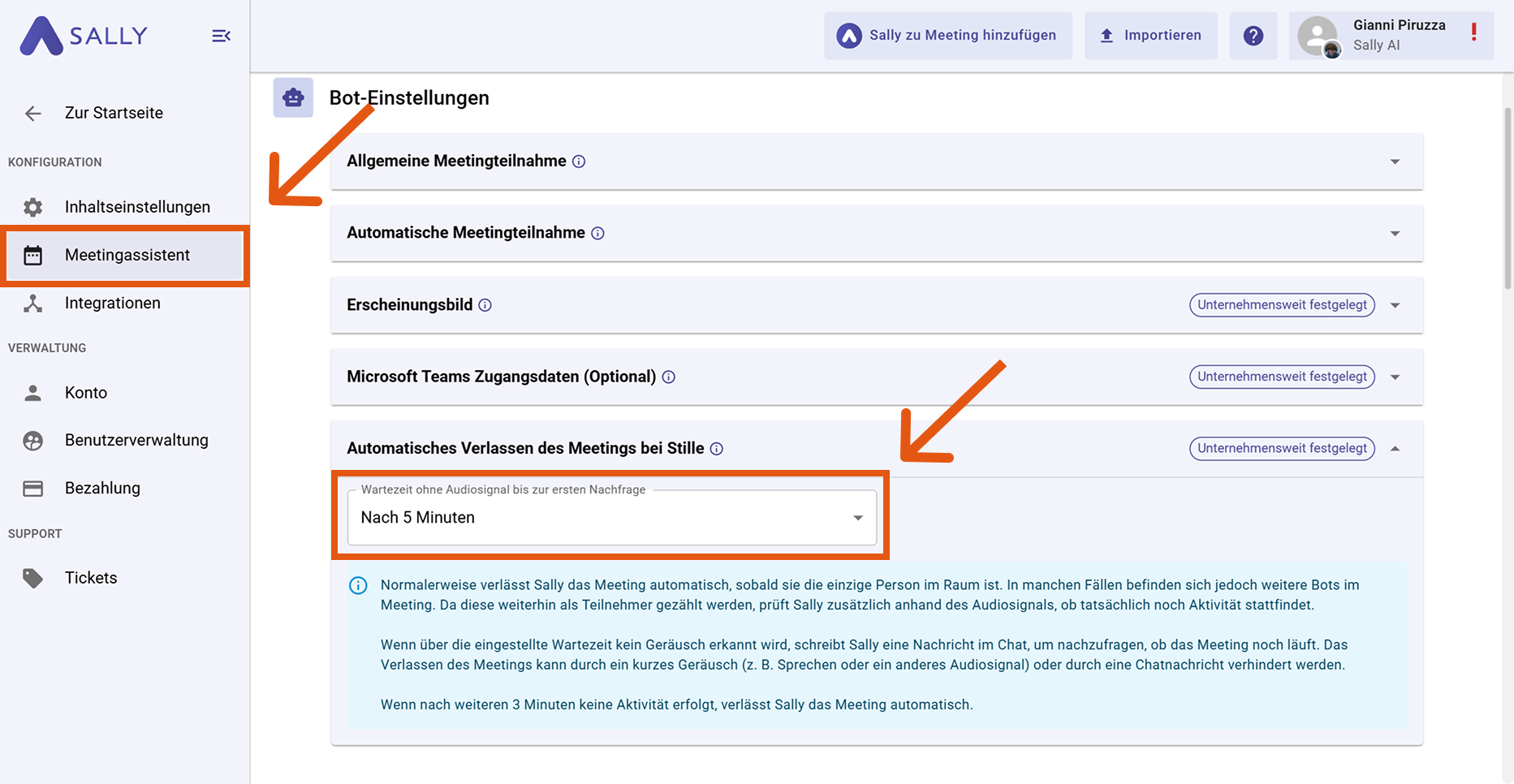1514x784 pixels.
Task: Click the help question mark icon
Action: point(1253,36)
